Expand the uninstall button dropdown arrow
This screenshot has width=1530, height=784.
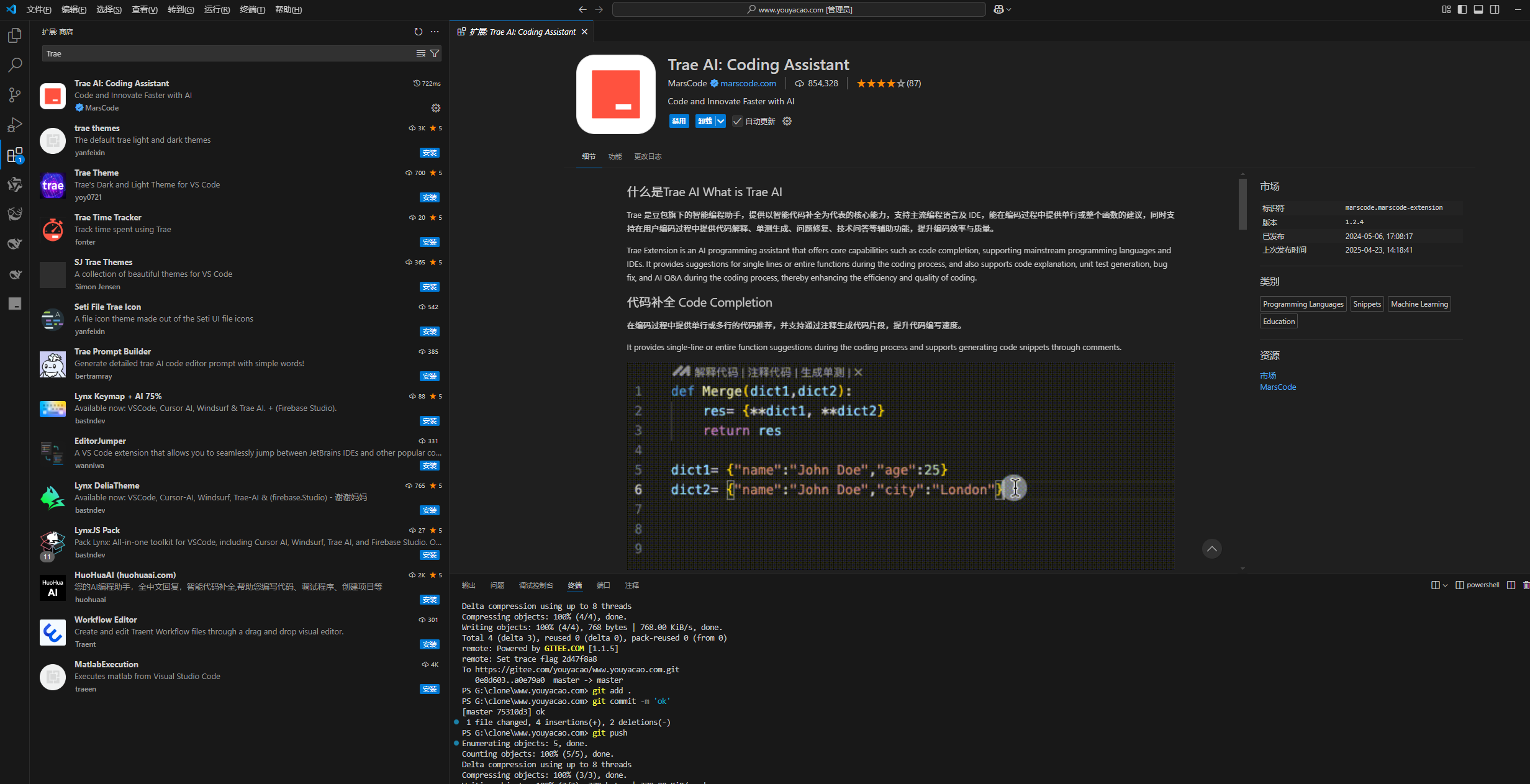tap(720, 121)
